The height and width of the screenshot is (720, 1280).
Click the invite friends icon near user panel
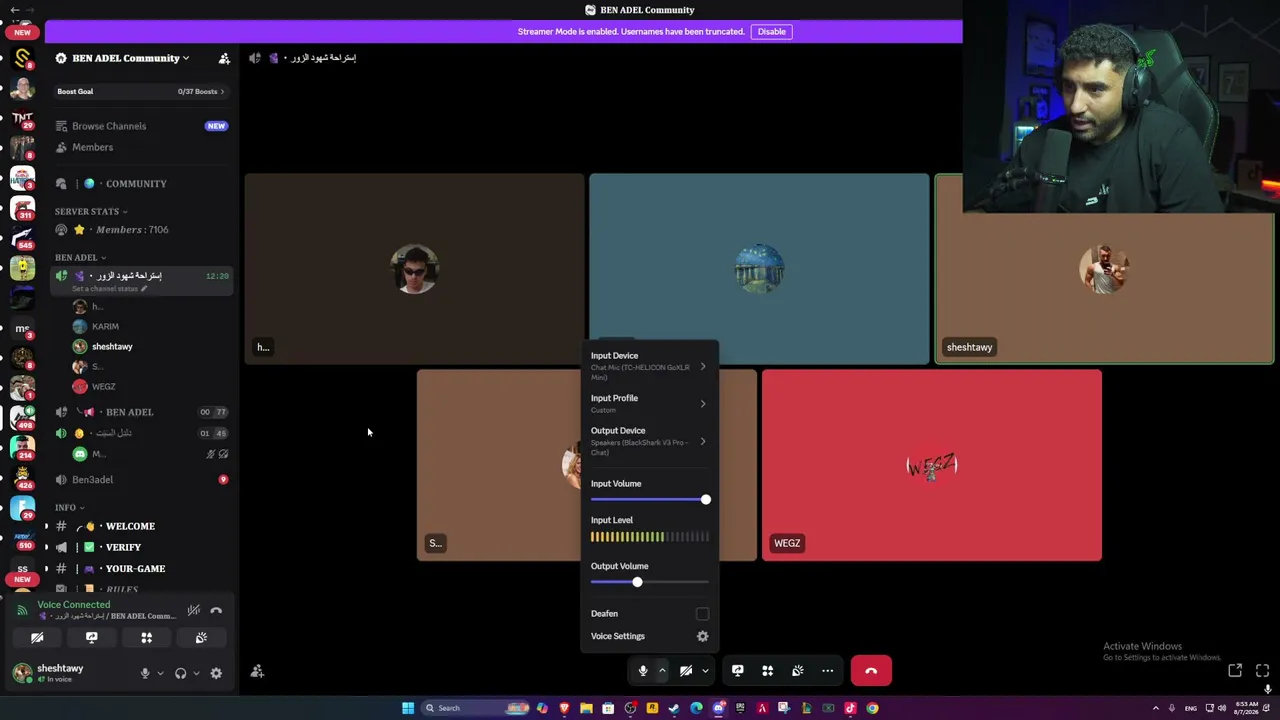point(257,672)
